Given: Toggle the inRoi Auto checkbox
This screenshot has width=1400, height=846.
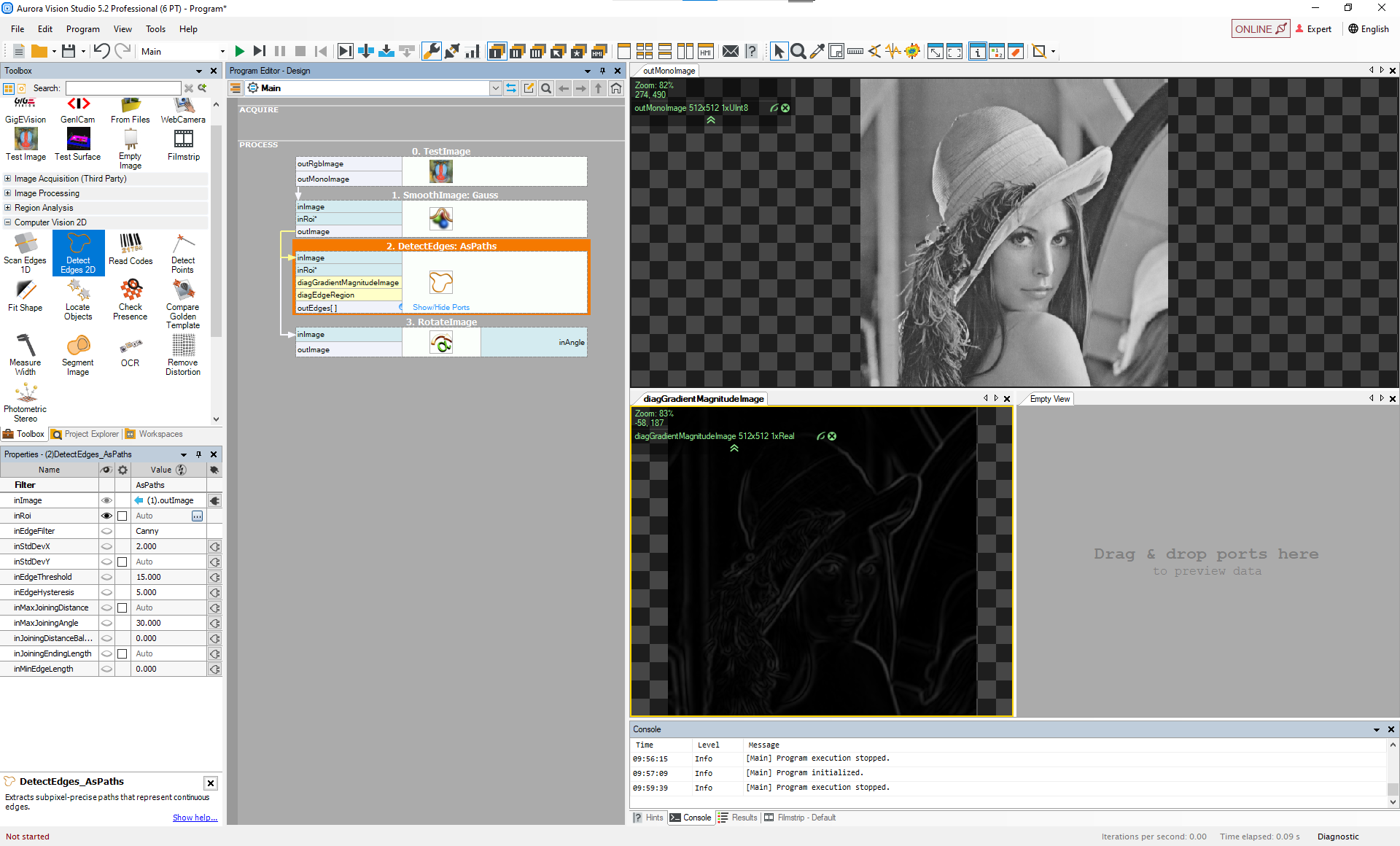Looking at the screenshot, I should [x=122, y=516].
